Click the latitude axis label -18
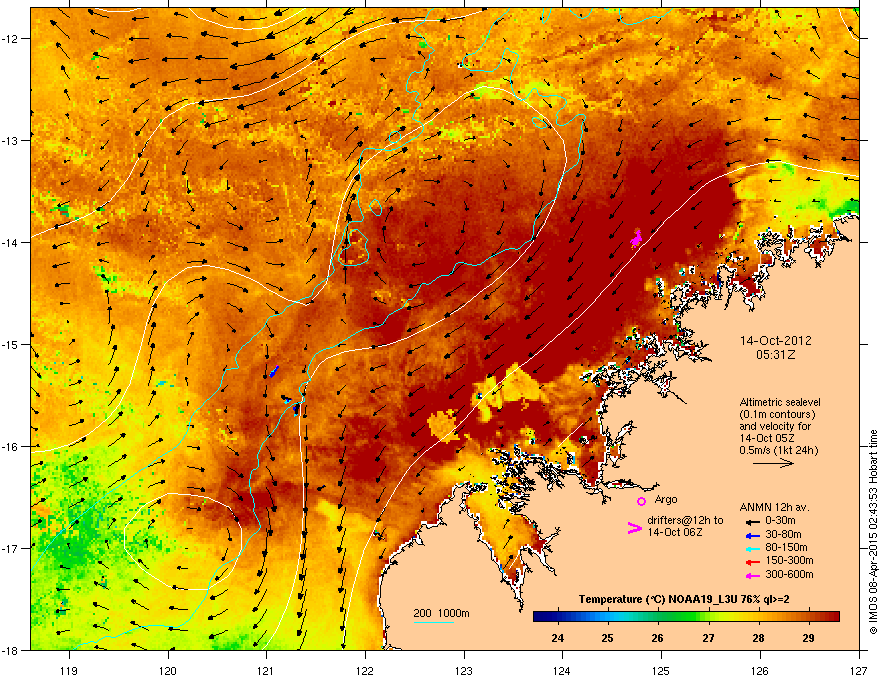880x680 pixels. tap(11, 650)
